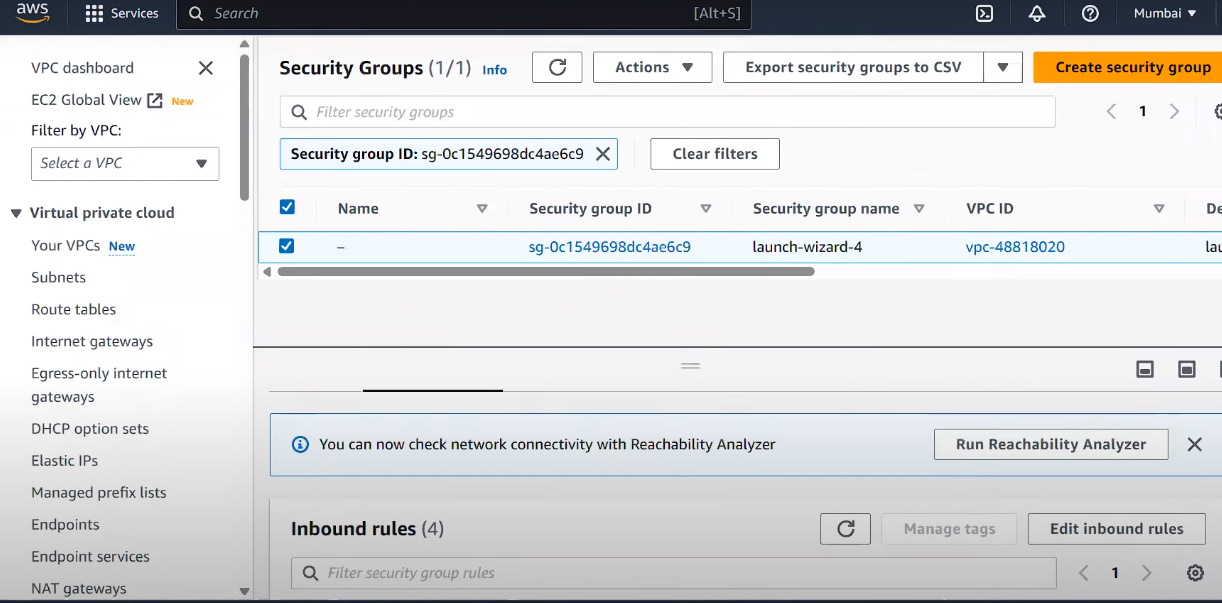
Task: Open Endpoints in sidebar
Action: click(65, 524)
